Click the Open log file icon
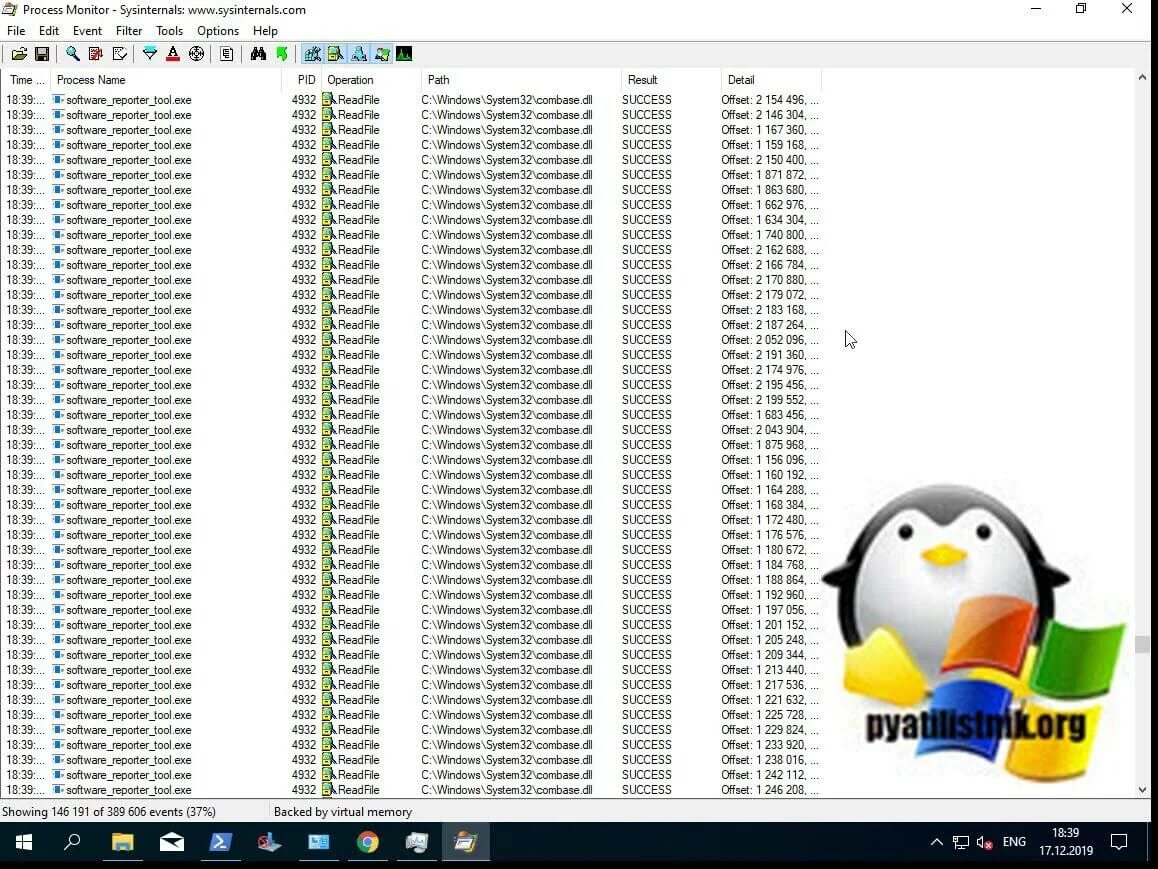This screenshot has height=869, width=1158. click(x=18, y=54)
